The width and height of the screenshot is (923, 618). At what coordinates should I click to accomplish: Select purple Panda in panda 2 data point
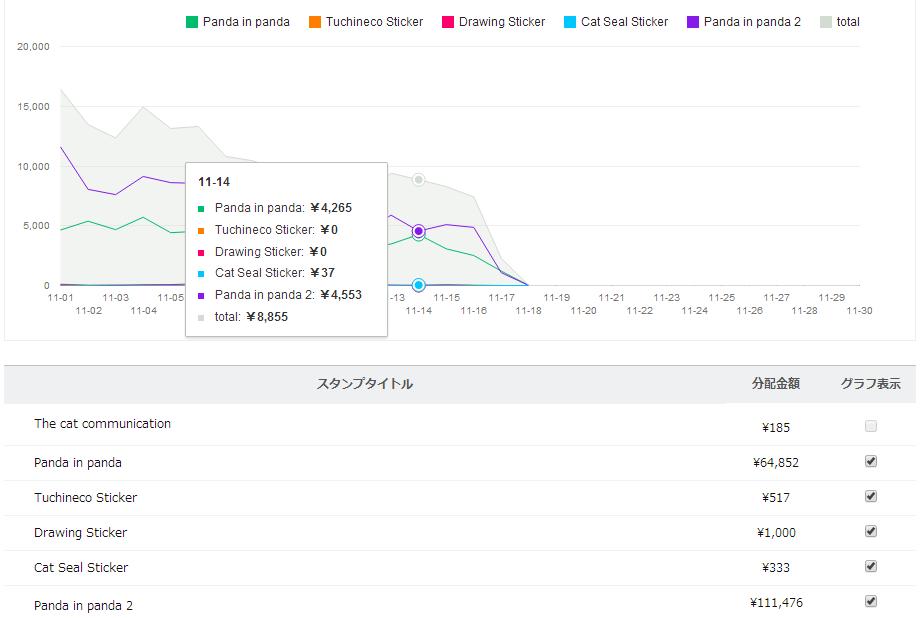[x=419, y=231]
